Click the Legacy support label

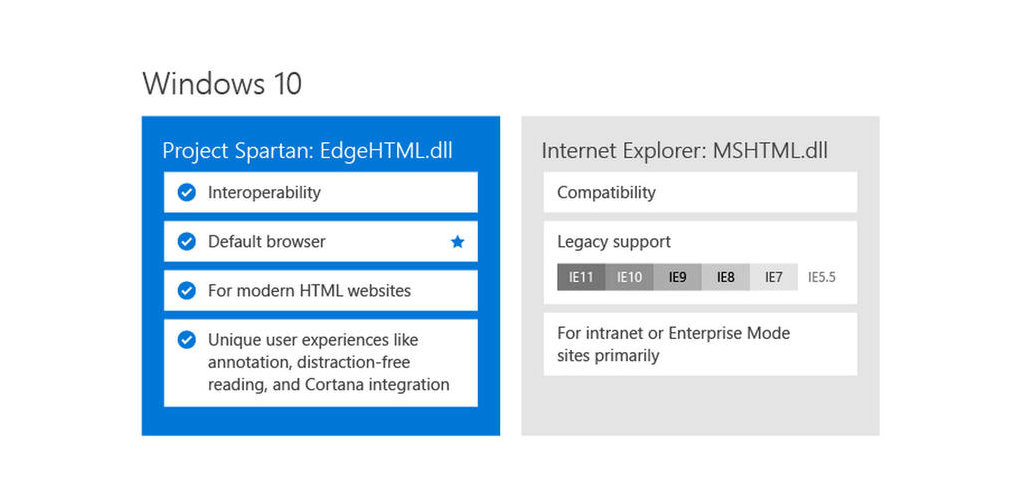coord(614,242)
